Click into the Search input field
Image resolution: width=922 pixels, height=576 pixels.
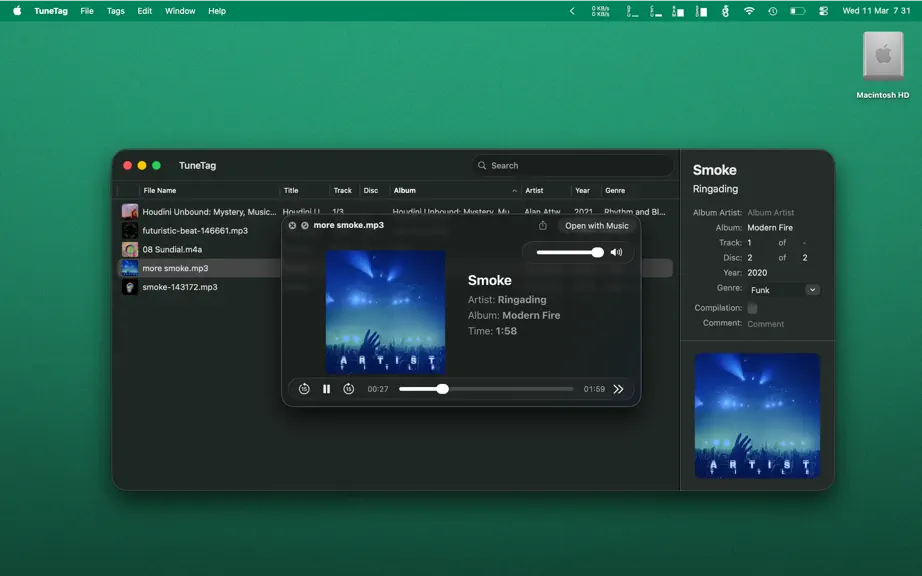572,166
